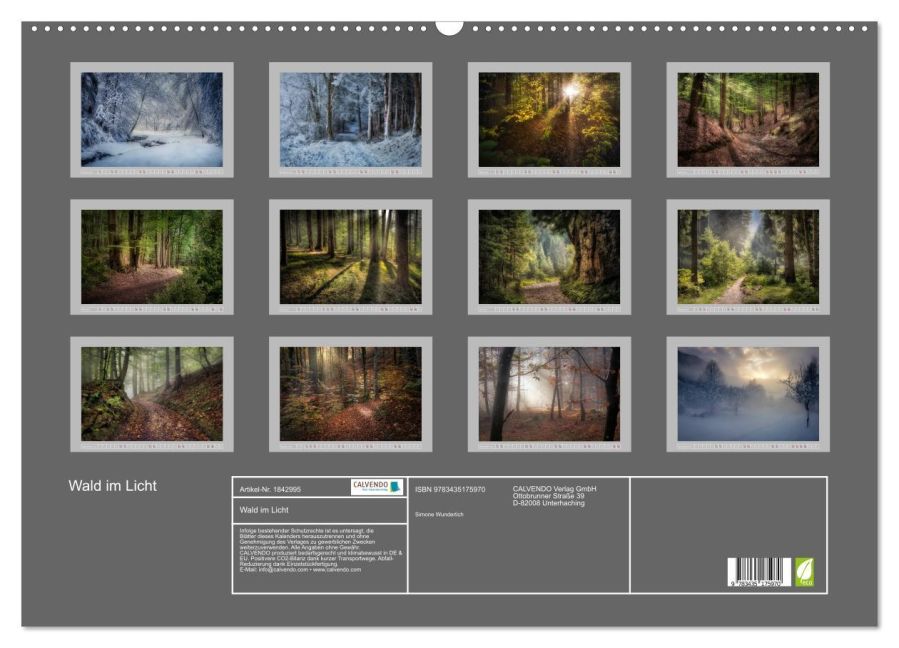This screenshot has width=899, height=648.
Task: Select the misty autumn trees thumbnail
Action: click(549, 393)
